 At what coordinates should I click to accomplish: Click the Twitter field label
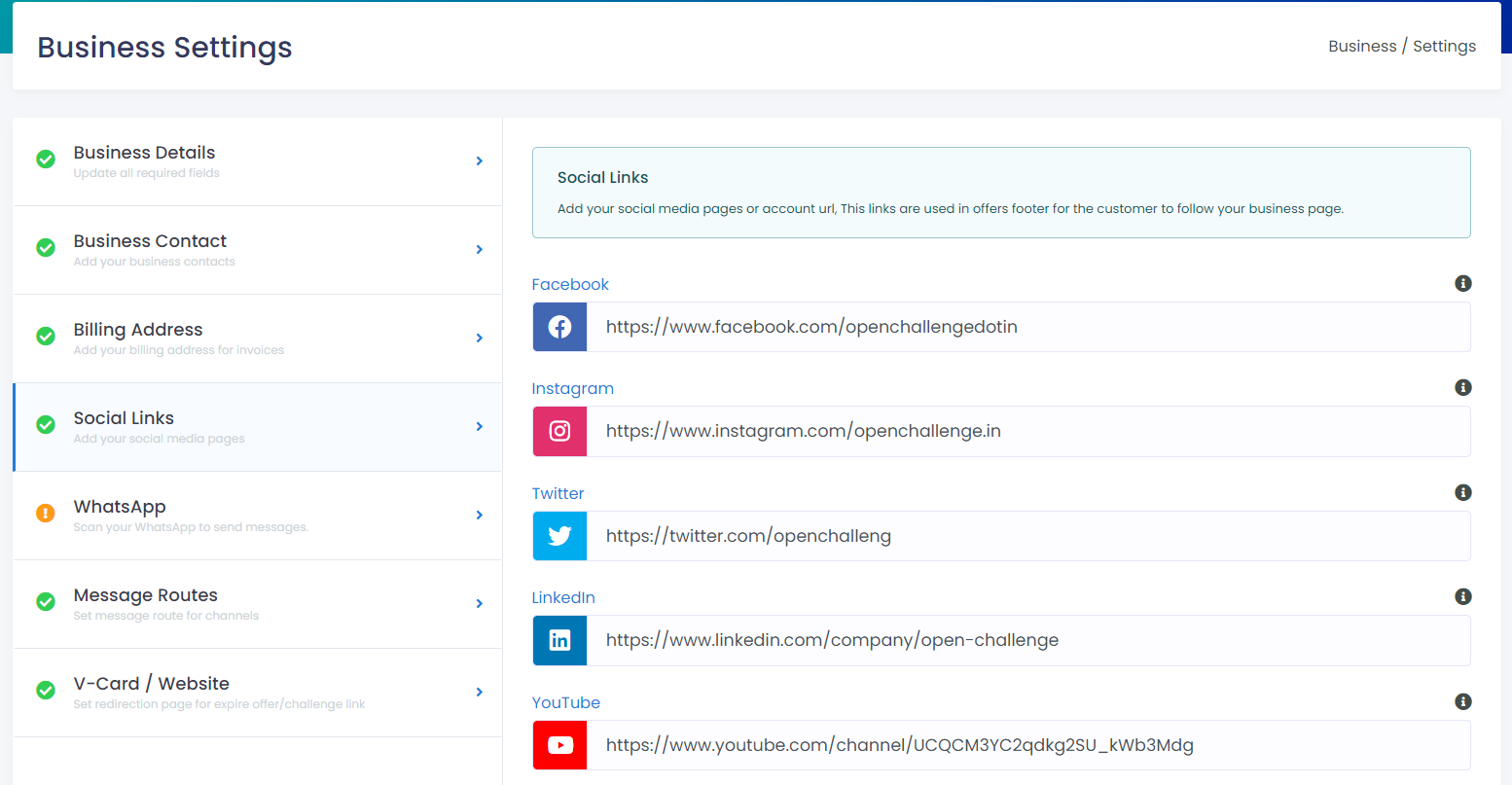[x=558, y=493]
